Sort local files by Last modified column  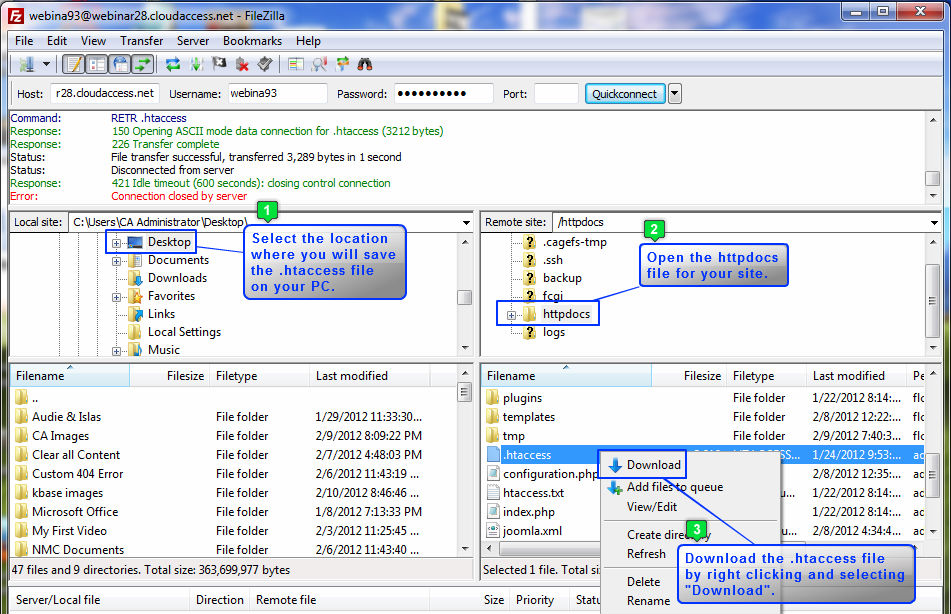pos(369,376)
